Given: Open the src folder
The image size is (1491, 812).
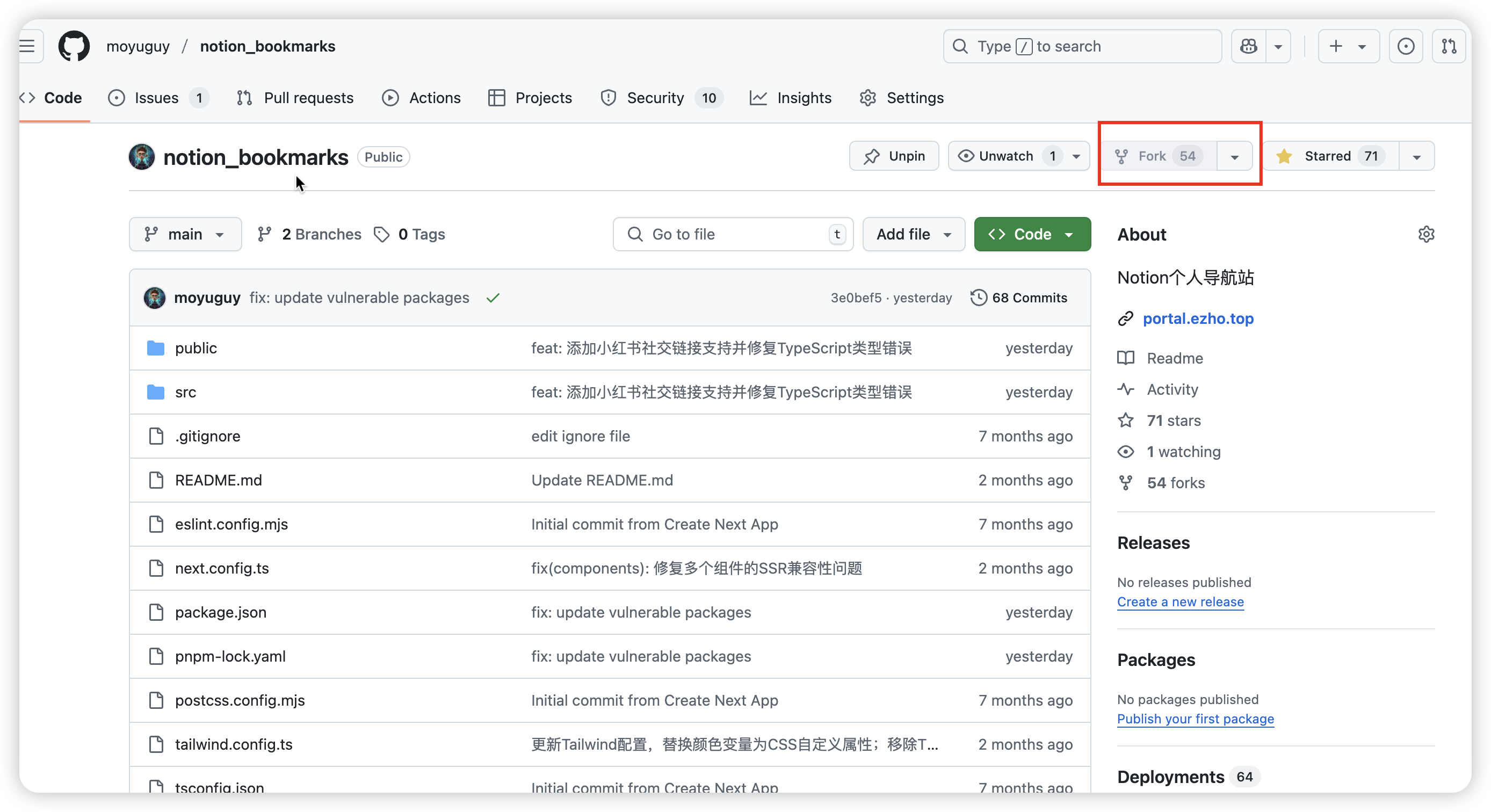Looking at the screenshot, I should tap(185, 392).
